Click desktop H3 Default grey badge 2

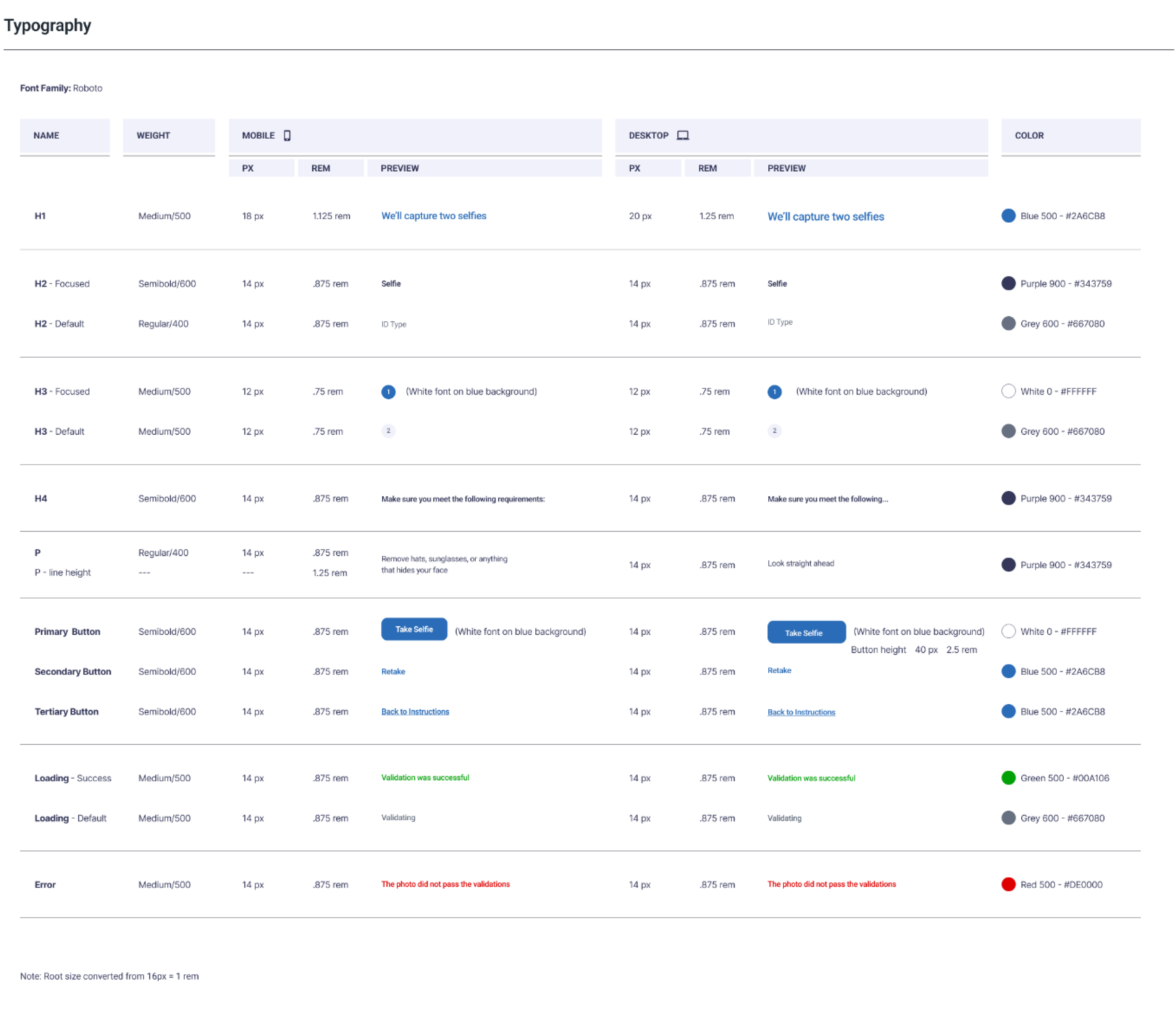[x=774, y=431]
